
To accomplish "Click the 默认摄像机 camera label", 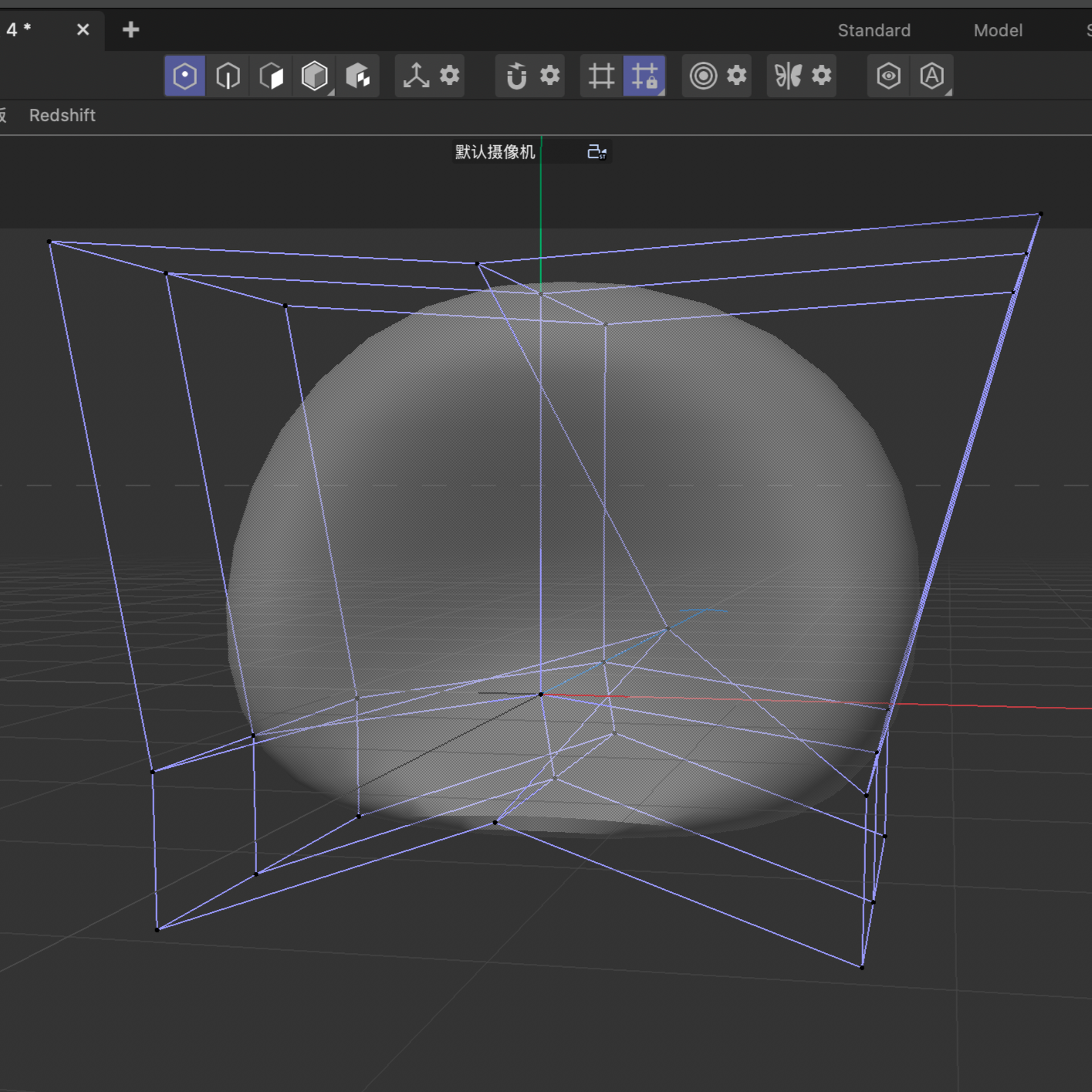I will tap(495, 152).
